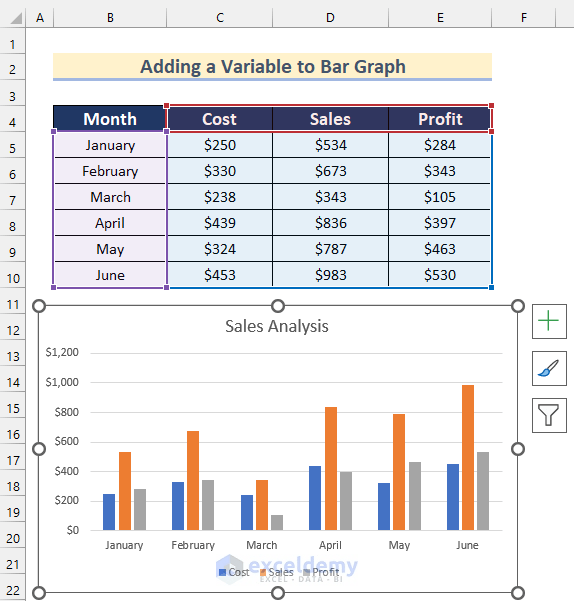Select column B header
This screenshot has height=601, width=574.
pos(110,18)
